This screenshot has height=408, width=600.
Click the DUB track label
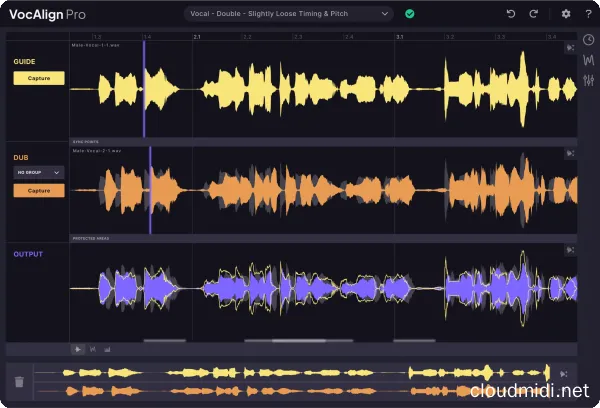click(21, 158)
